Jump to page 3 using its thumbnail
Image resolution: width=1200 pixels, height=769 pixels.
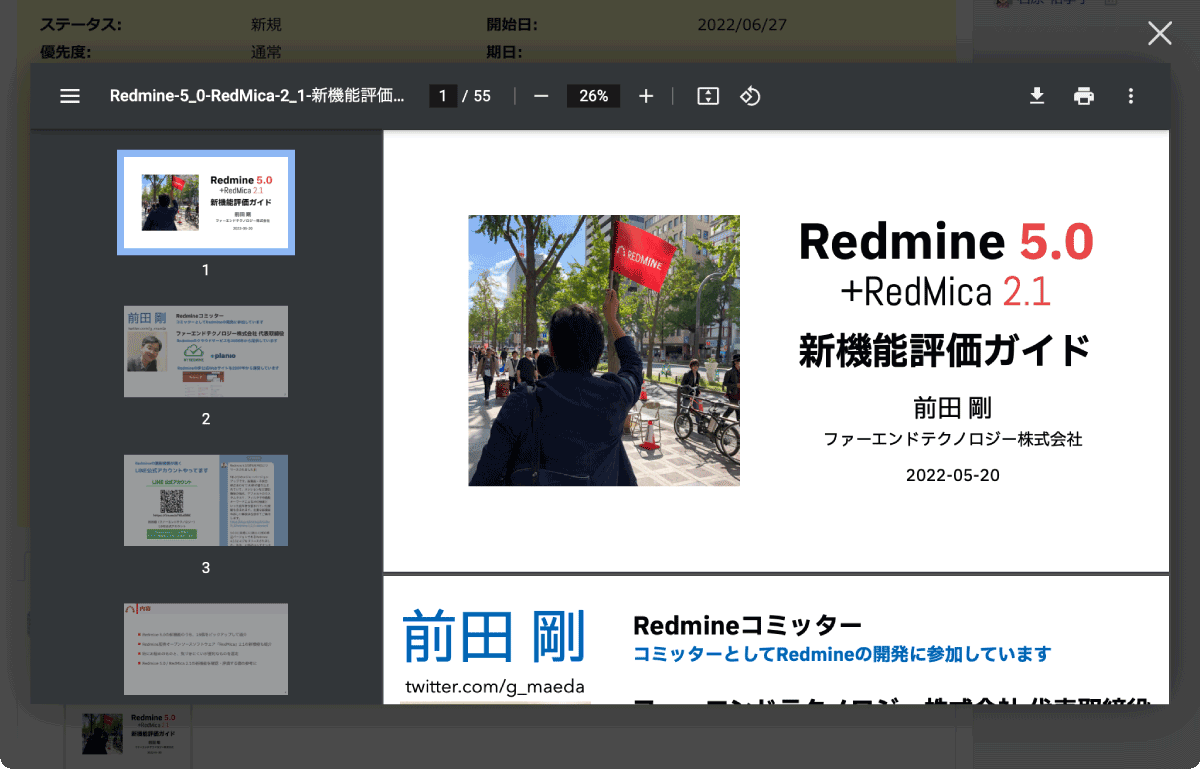[x=205, y=500]
